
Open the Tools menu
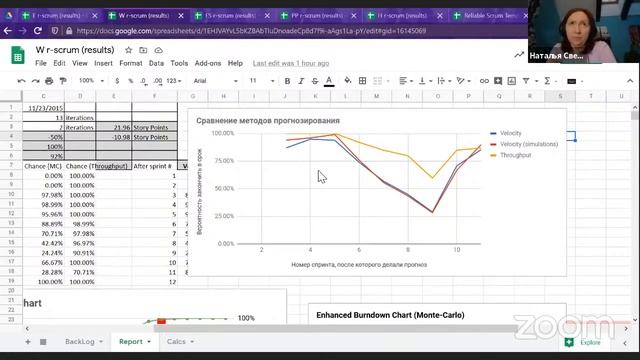click(179, 63)
